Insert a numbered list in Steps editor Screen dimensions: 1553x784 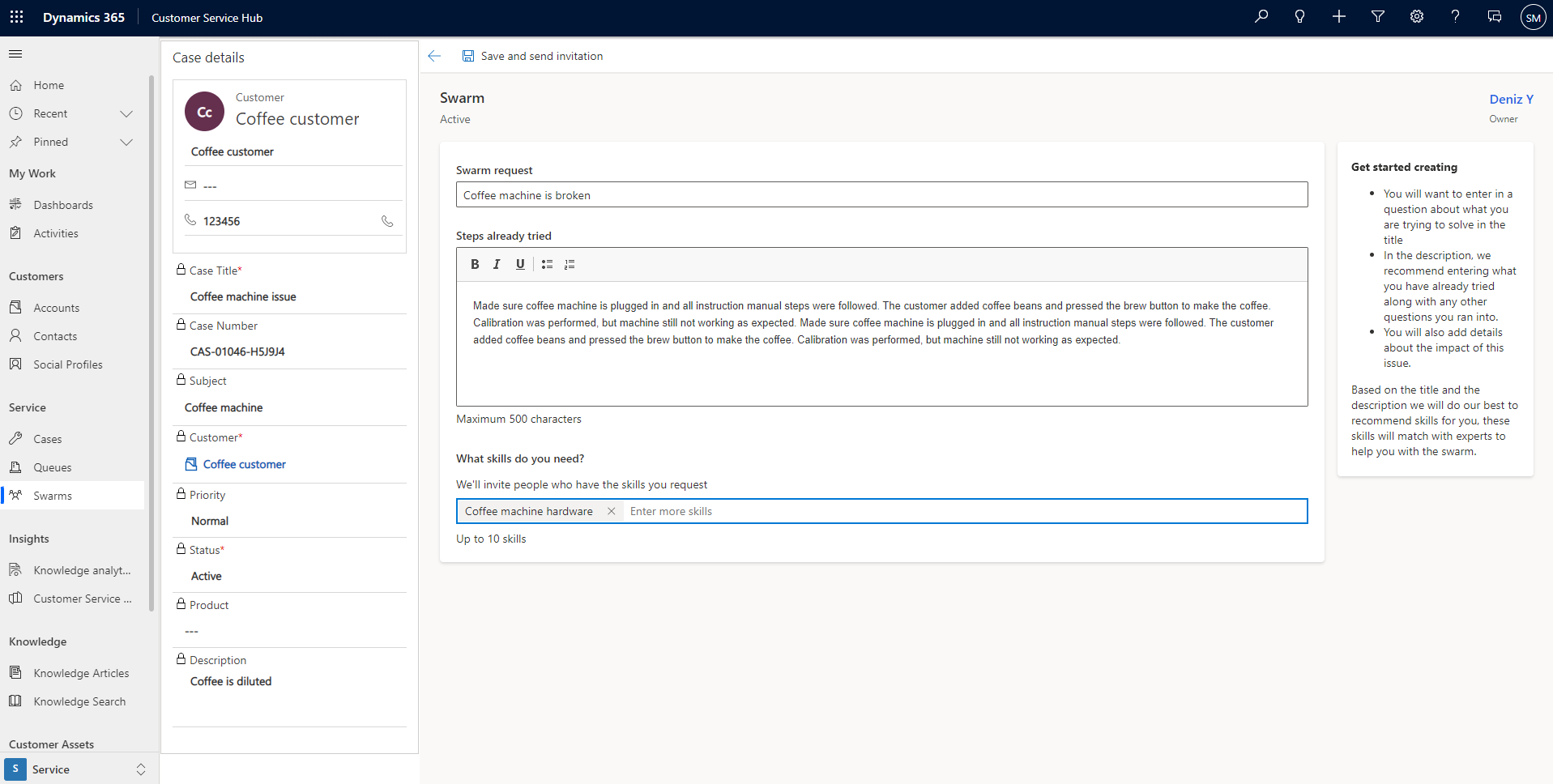570,264
